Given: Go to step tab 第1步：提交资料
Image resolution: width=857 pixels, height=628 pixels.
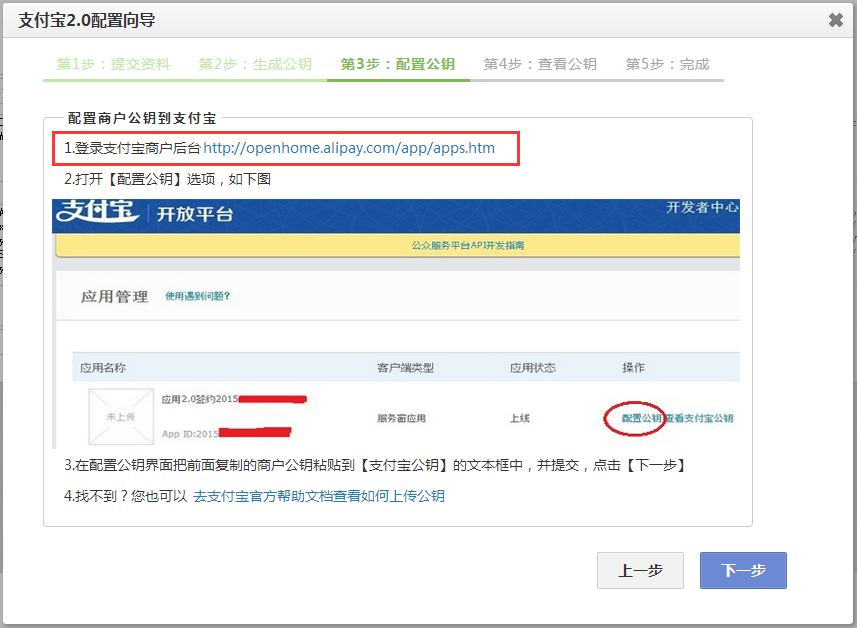Looking at the screenshot, I should click(x=113, y=64).
